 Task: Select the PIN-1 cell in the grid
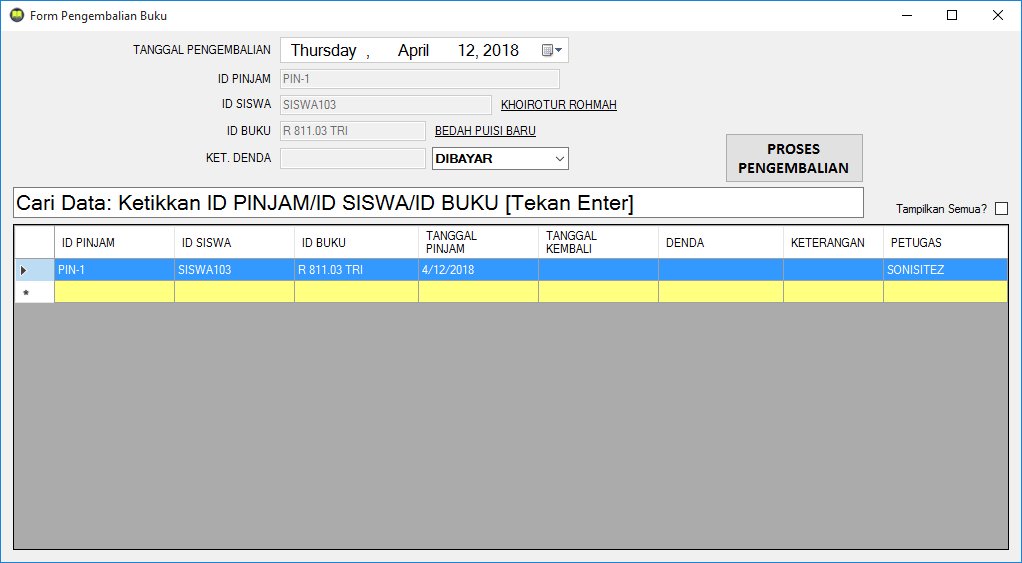coord(114,270)
